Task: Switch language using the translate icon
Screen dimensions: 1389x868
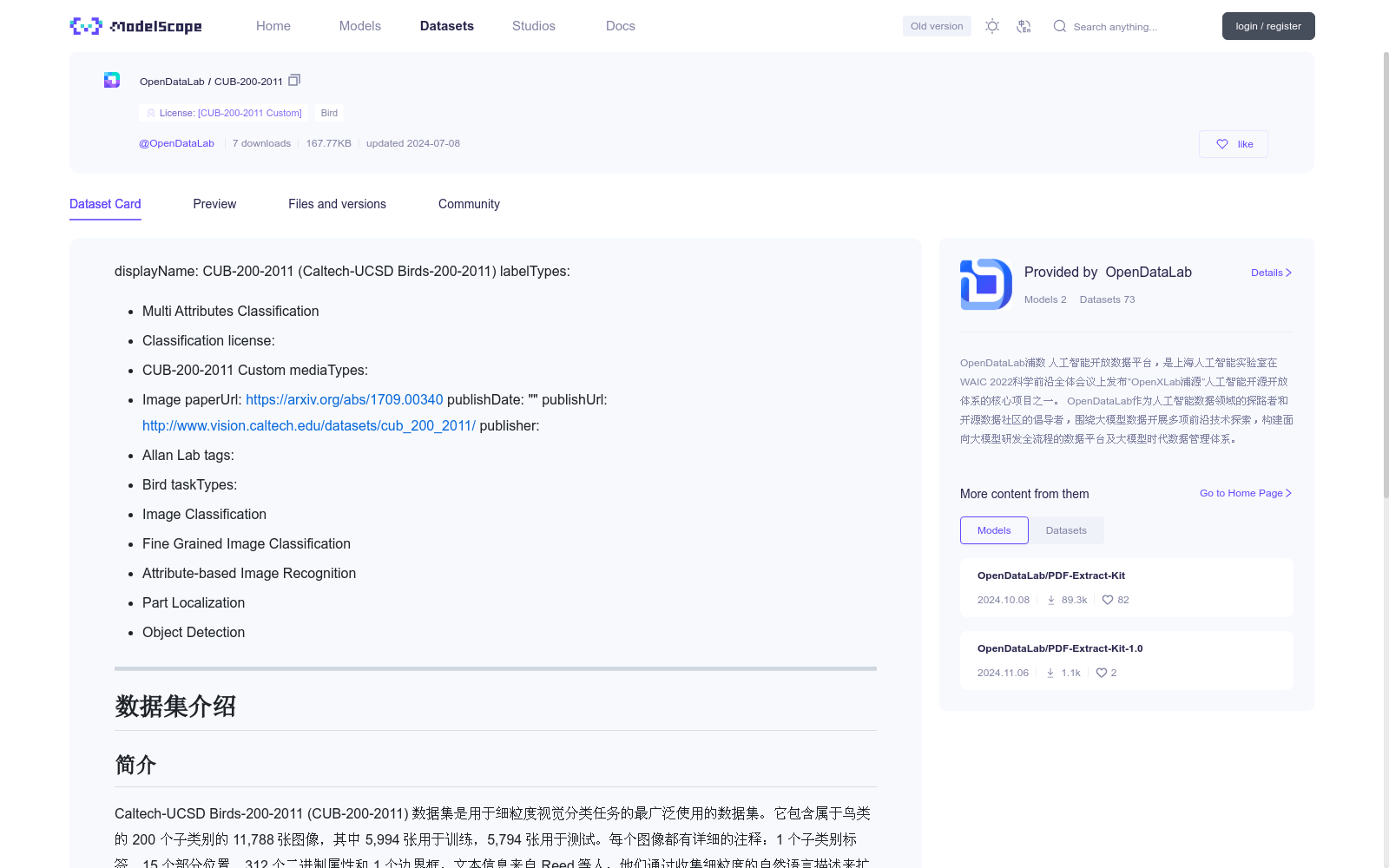Action: pyautogui.click(x=1024, y=26)
